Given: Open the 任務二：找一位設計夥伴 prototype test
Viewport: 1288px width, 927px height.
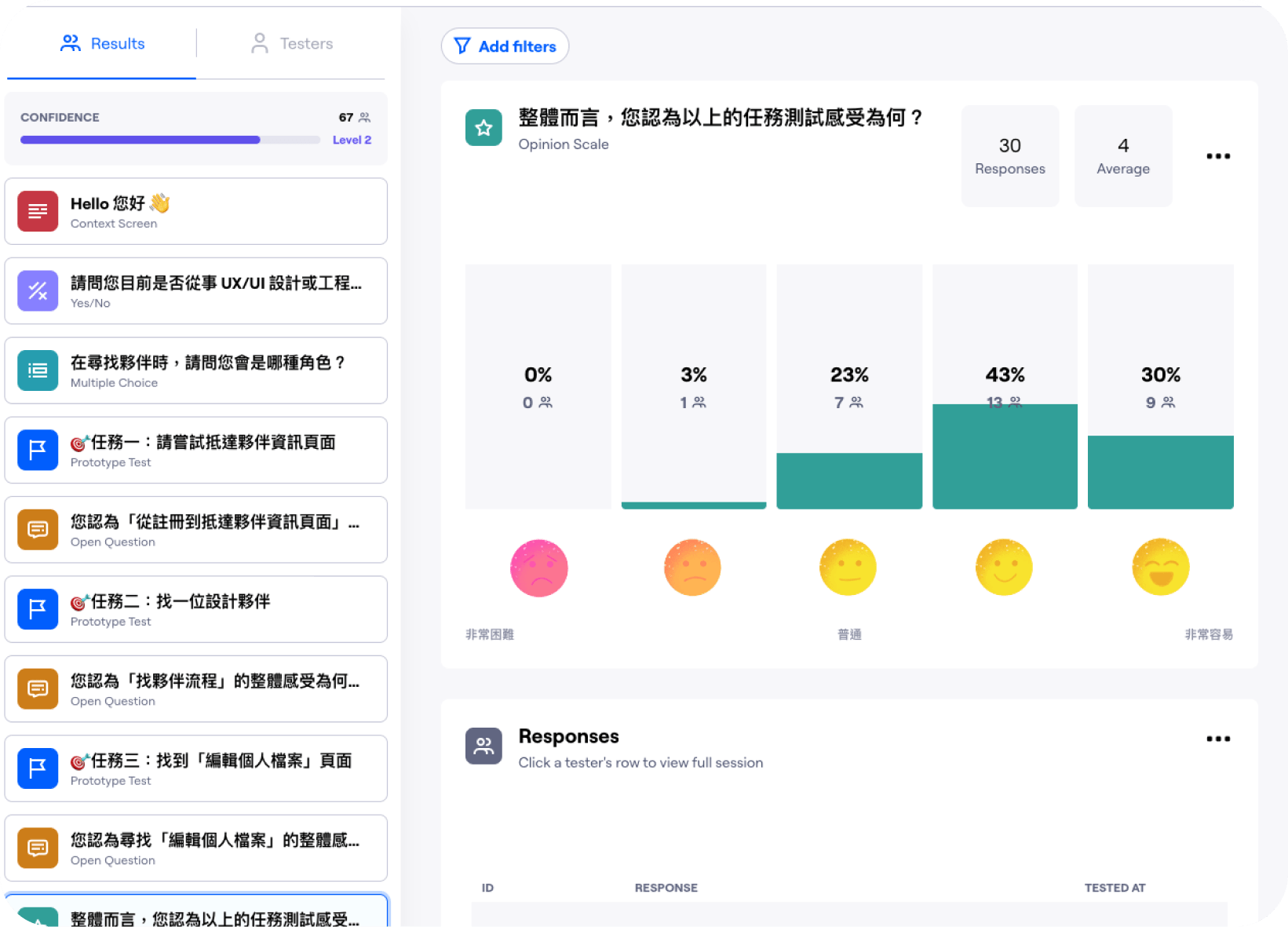Looking at the screenshot, I should (x=196, y=610).
